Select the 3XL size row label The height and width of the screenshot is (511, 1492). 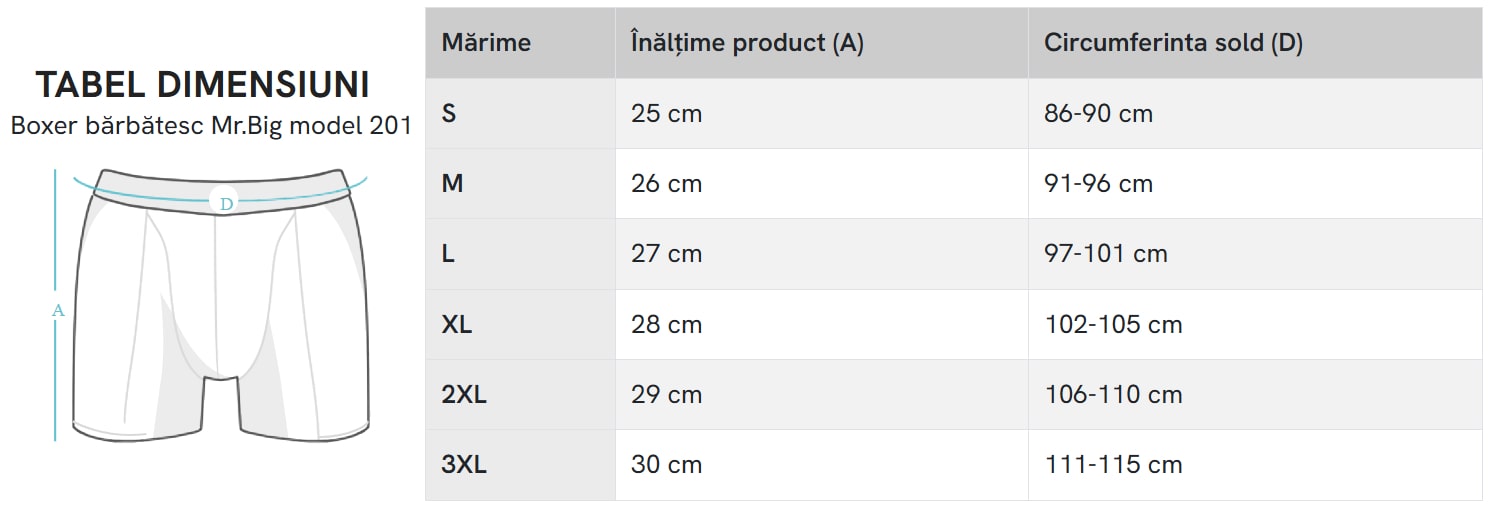pos(464,465)
